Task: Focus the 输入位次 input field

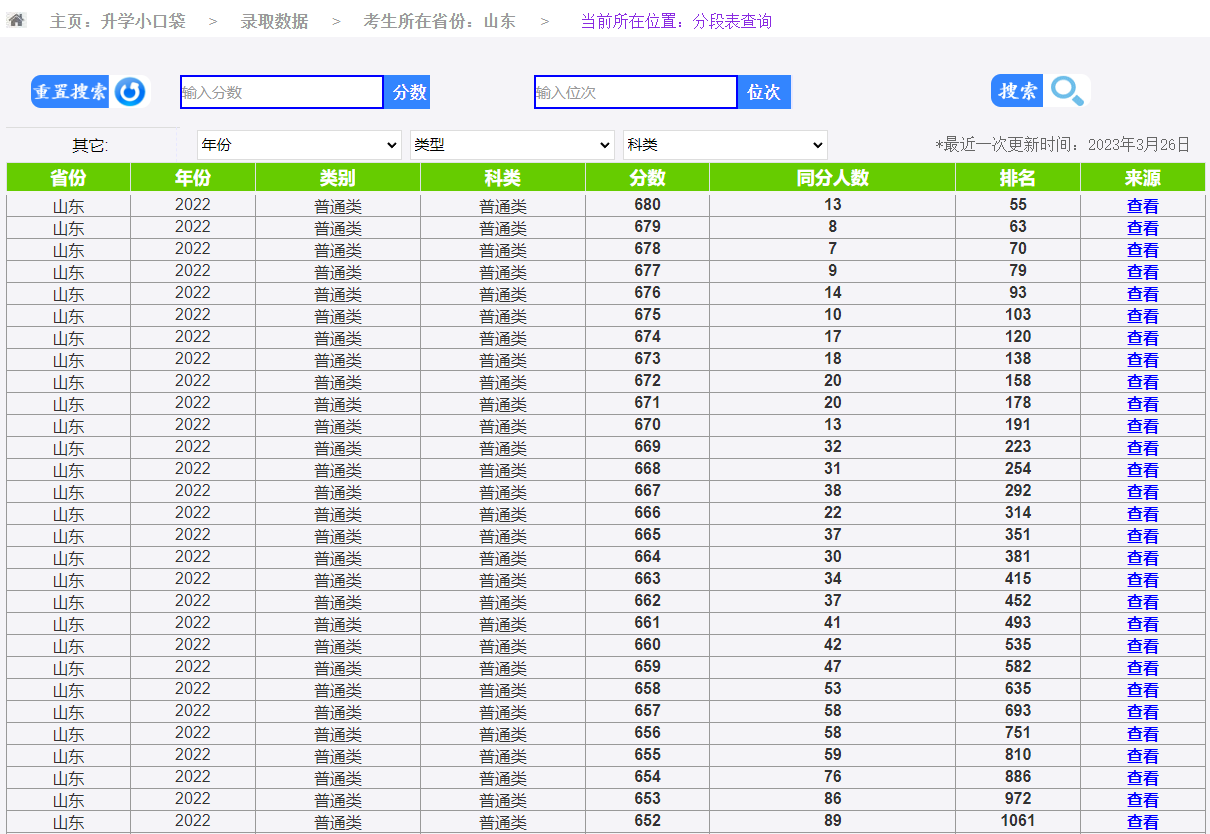Action: 635,92
